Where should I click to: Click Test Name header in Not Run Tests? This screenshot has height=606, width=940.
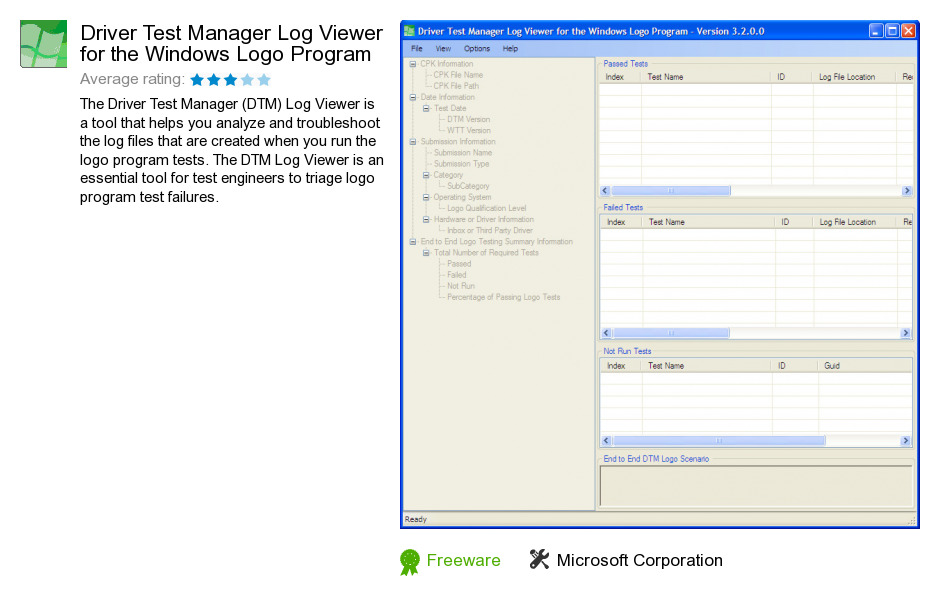point(707,366)
